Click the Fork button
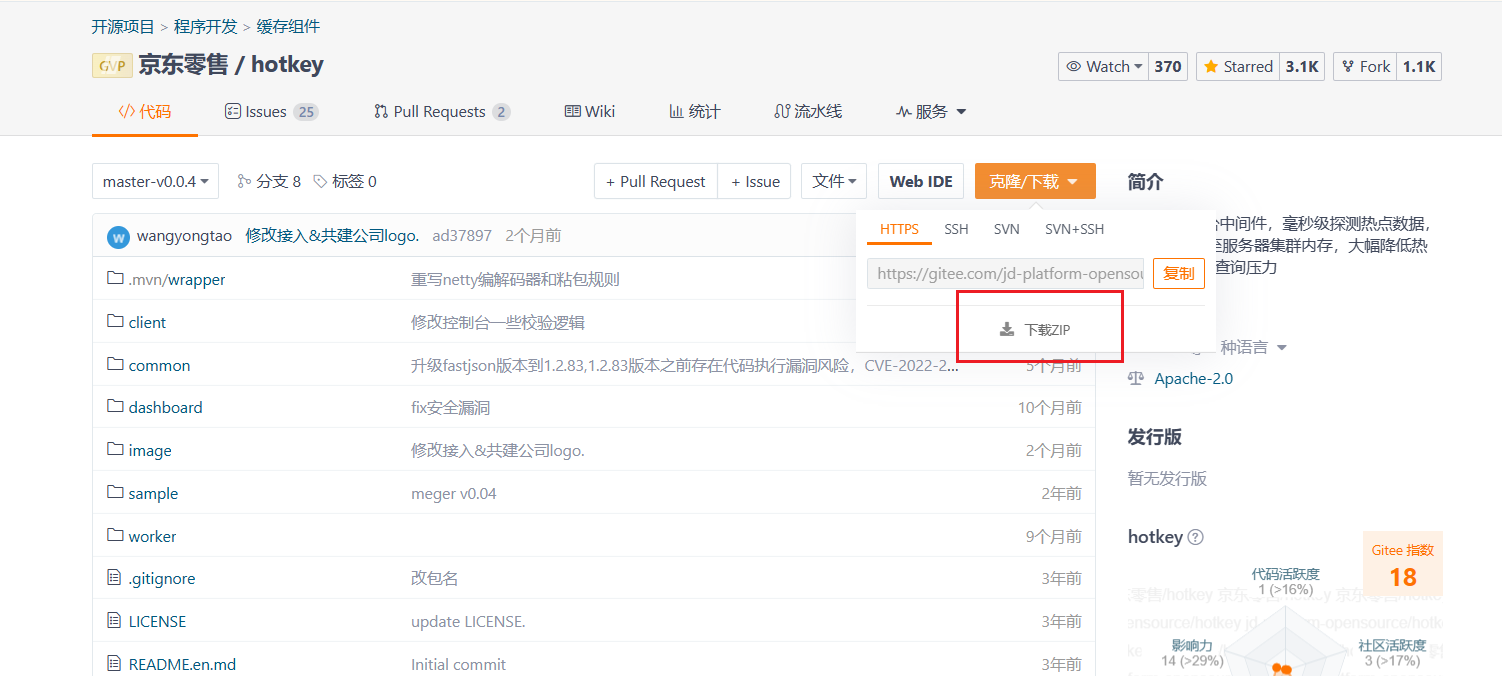 (1366, 66)
